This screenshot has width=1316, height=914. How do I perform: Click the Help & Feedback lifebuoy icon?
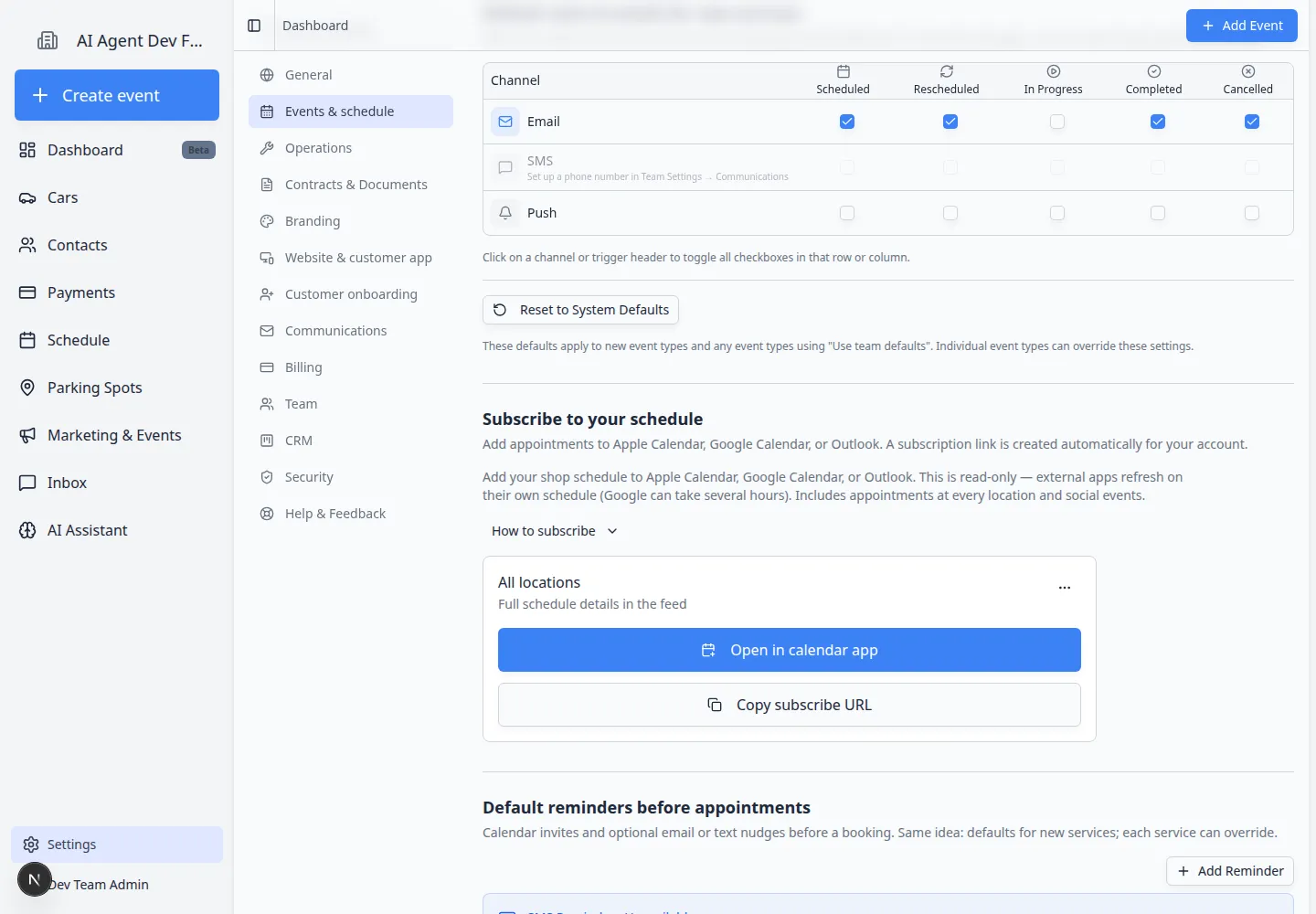(x=267, y=514)
